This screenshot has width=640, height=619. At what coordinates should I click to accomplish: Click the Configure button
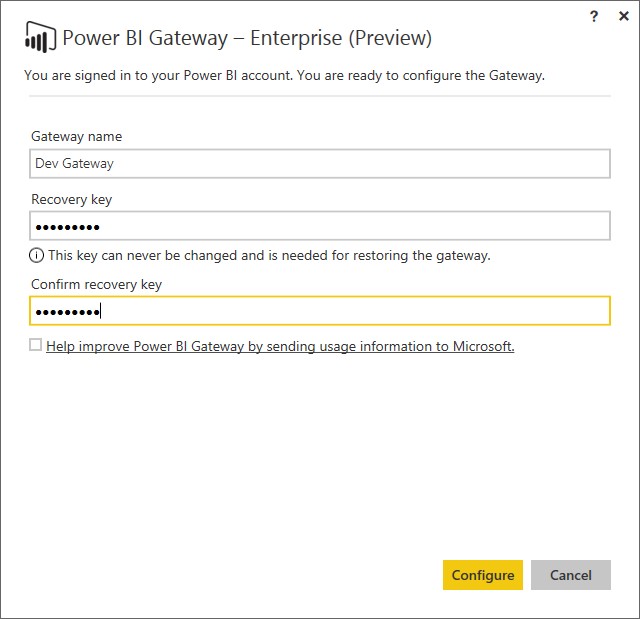point(483,575)
